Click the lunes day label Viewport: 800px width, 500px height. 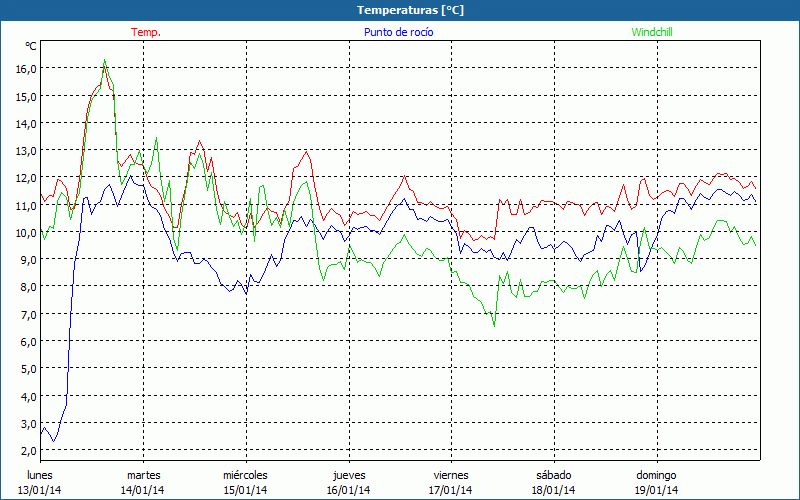coord(40,475)
